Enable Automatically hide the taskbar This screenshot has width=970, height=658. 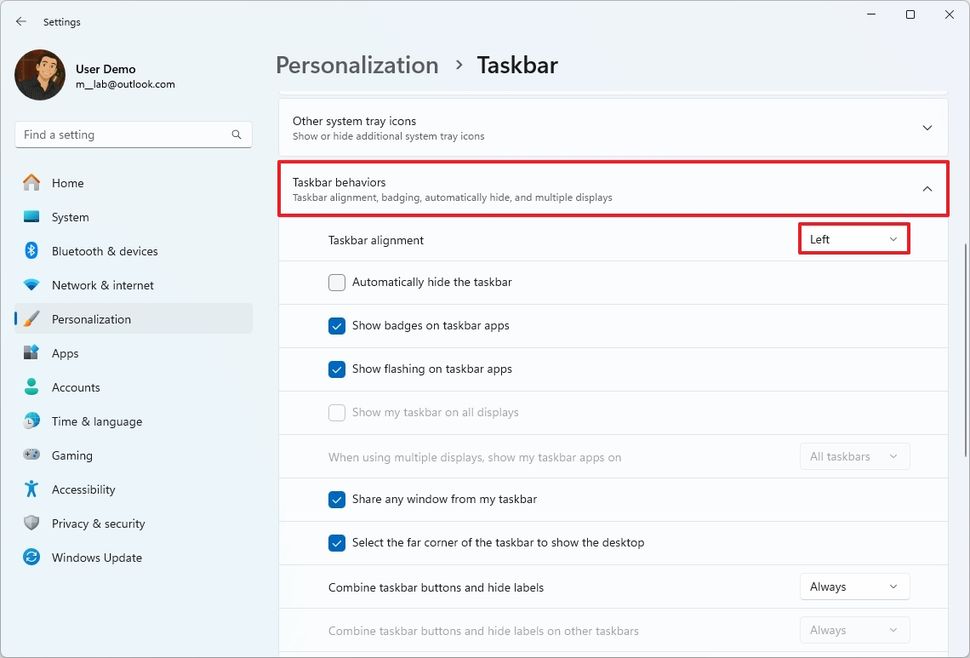(x=337, y=282)
